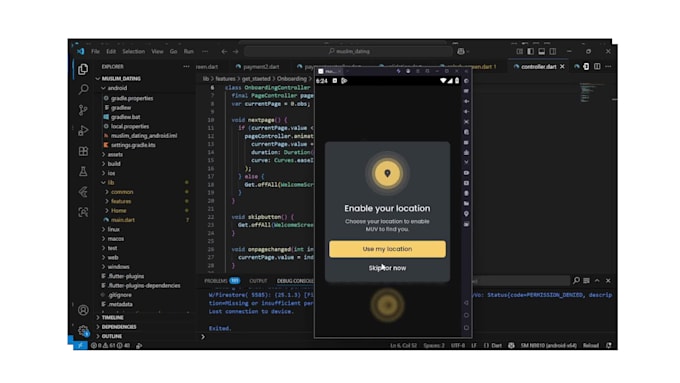Screen dimensions: 680x383
Task: Open settings.gradle.kts in the explorer
Action: (133, 145)
